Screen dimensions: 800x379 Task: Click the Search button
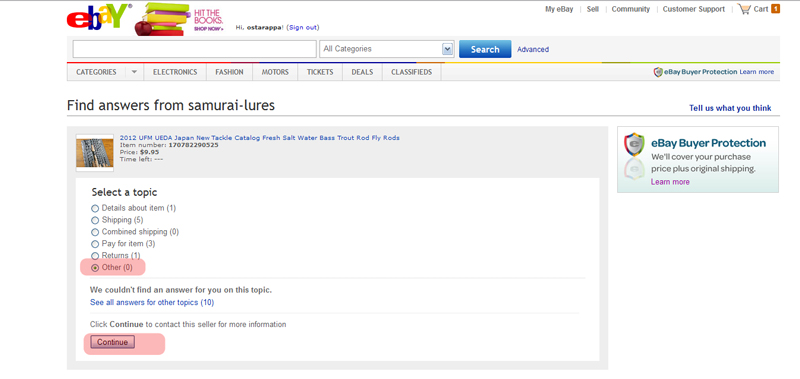click(x=485, y=49)
